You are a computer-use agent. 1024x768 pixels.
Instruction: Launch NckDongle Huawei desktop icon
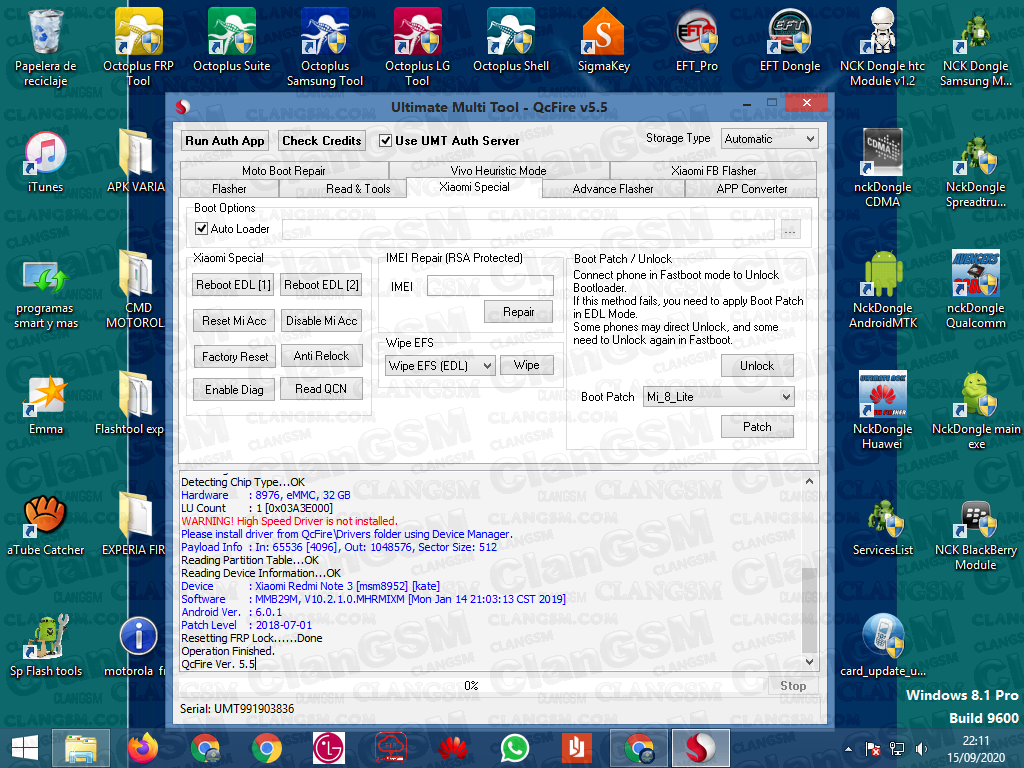(882, 410)
